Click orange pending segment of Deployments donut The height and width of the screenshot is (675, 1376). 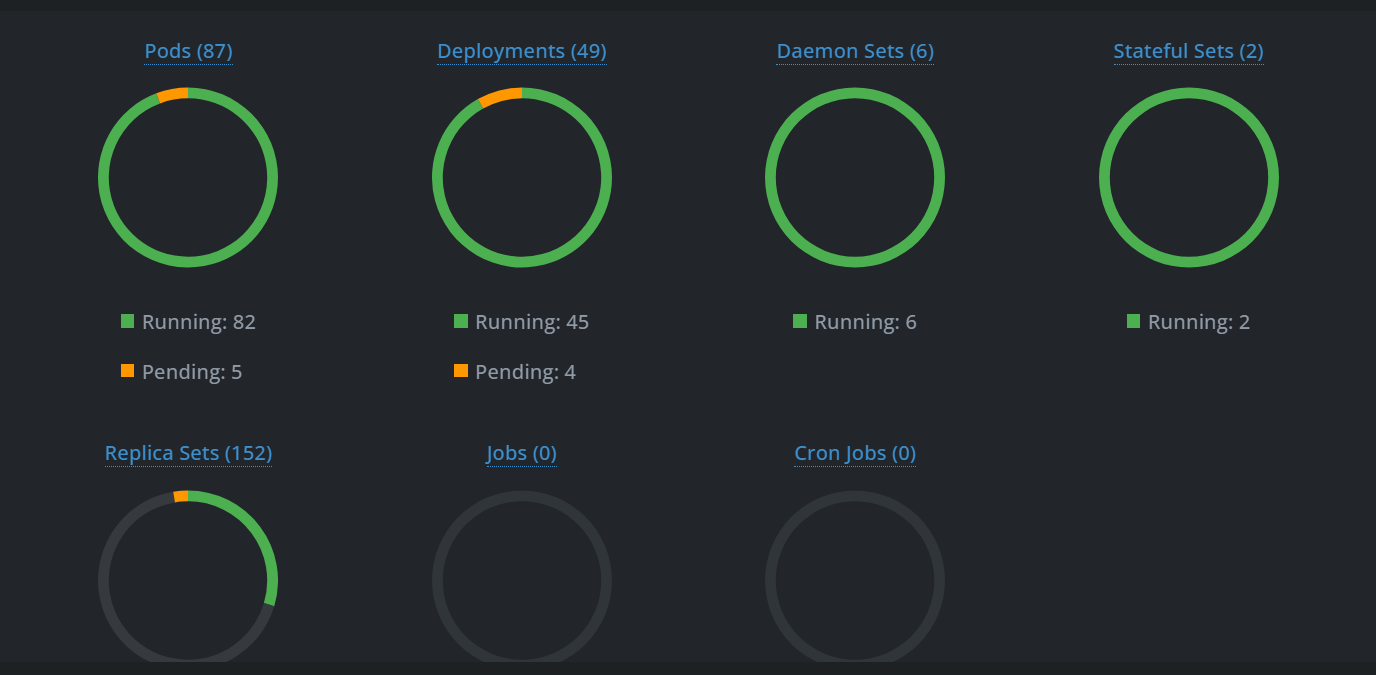pos(500,97)
